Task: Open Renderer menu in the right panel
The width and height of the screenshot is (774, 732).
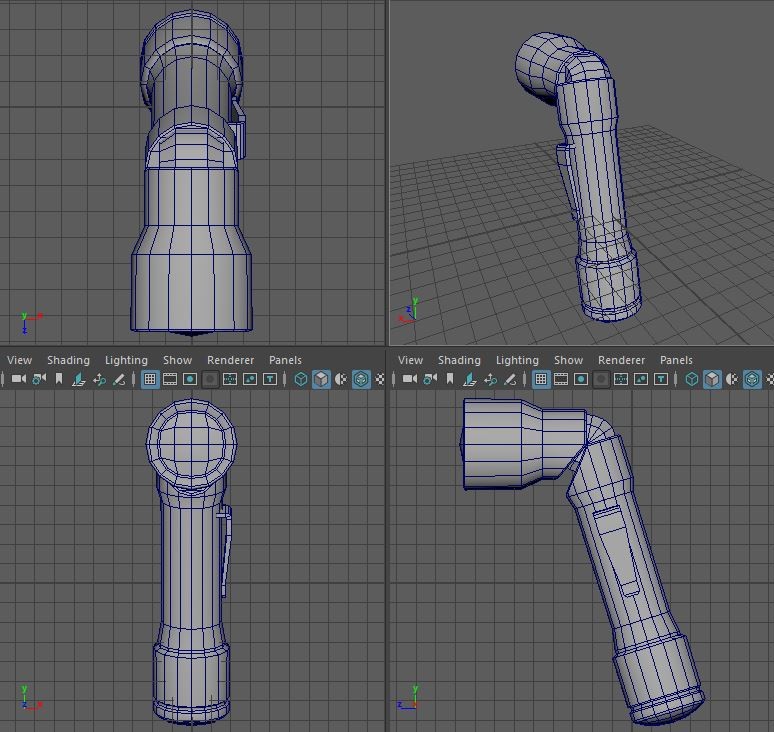Action: (621, 360)
